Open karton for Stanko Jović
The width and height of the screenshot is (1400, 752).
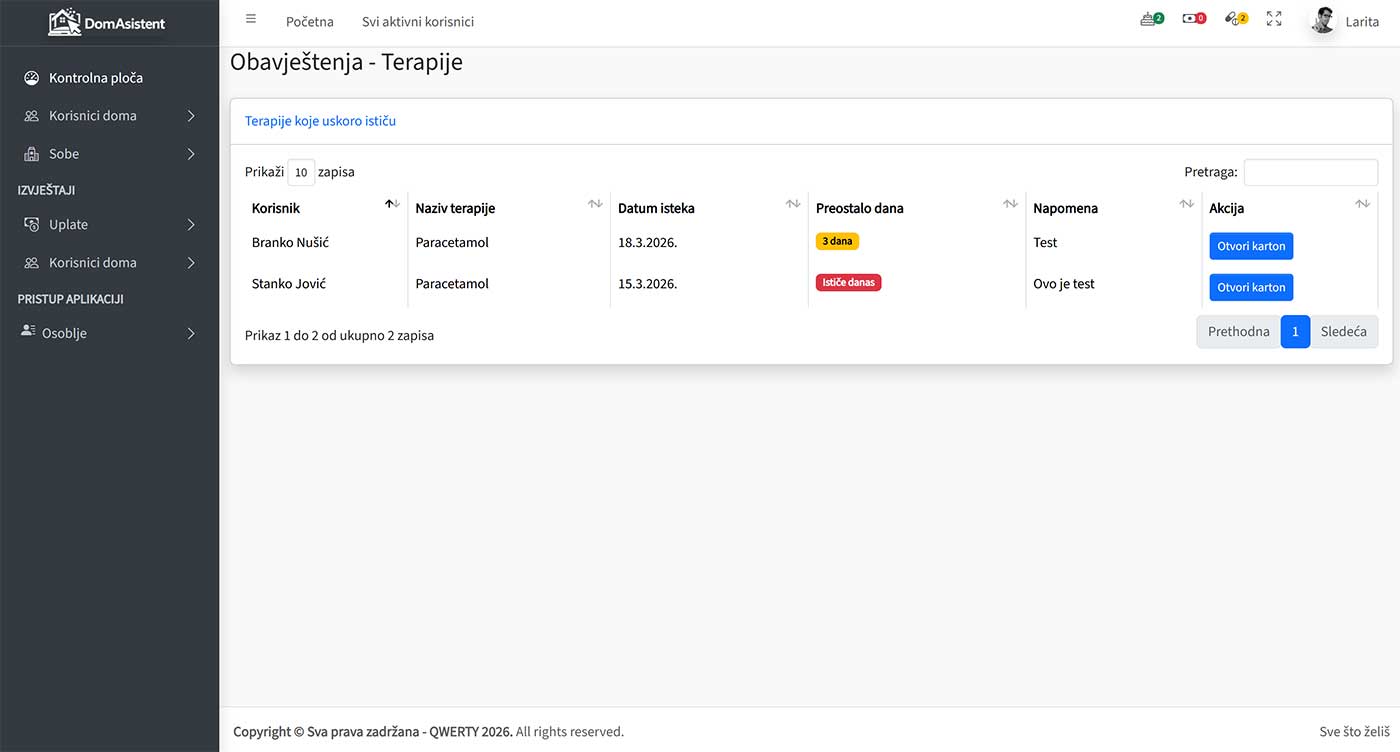tap(1251, 287)
